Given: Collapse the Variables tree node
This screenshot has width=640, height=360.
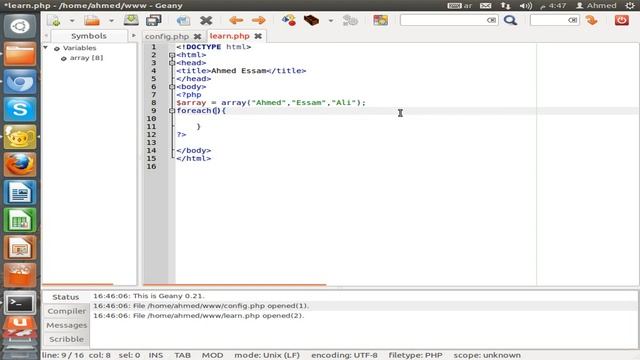Looking at the screenshot, I should pos(46,48).
